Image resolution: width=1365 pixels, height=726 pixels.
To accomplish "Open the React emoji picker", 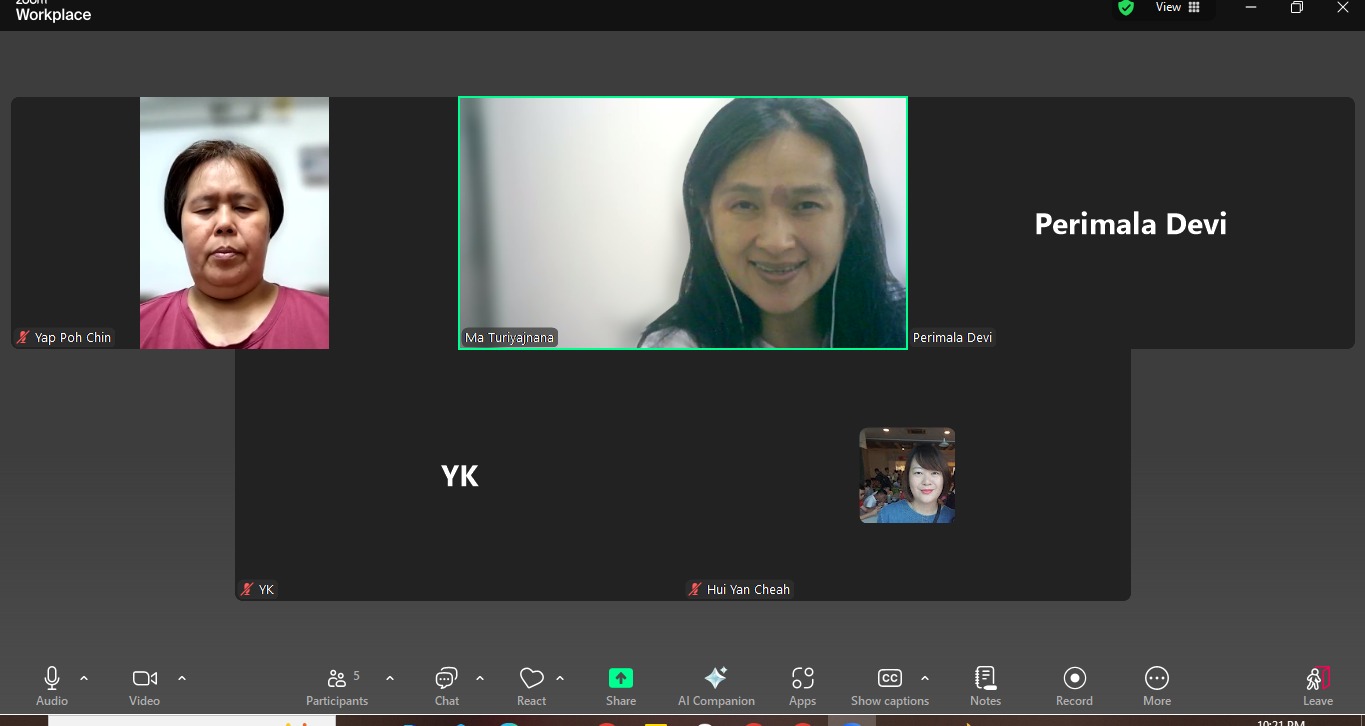I will point(531,679).
